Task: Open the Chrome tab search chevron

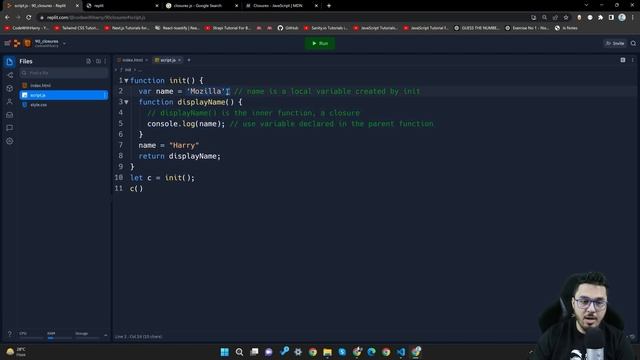Action: [x=586, y=5]
